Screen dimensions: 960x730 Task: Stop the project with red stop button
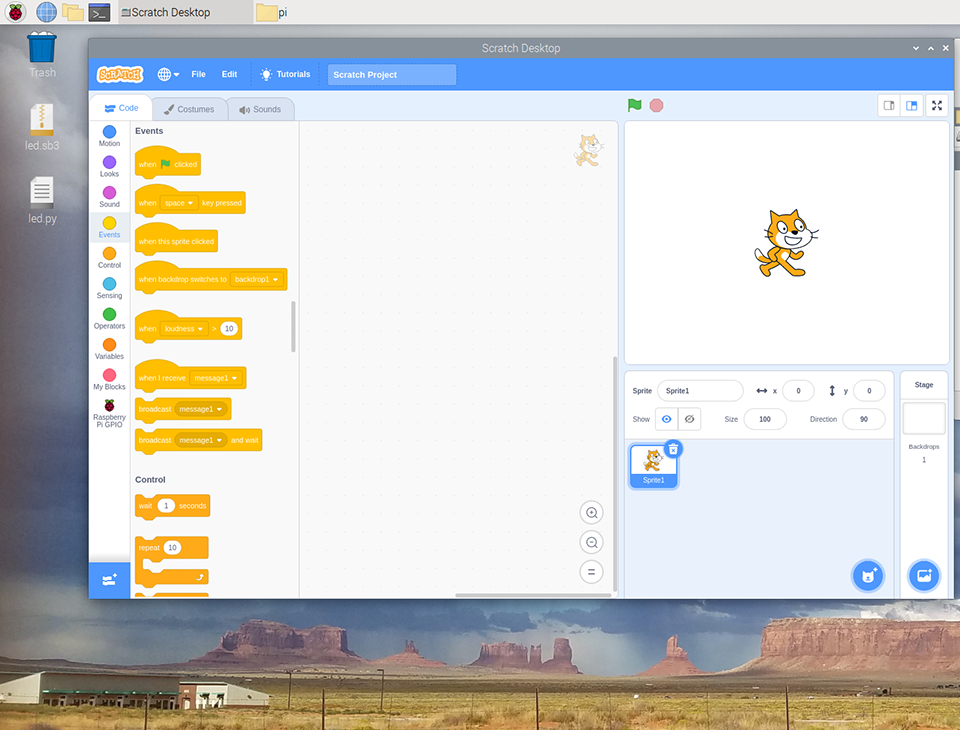[x=656, y=105]
